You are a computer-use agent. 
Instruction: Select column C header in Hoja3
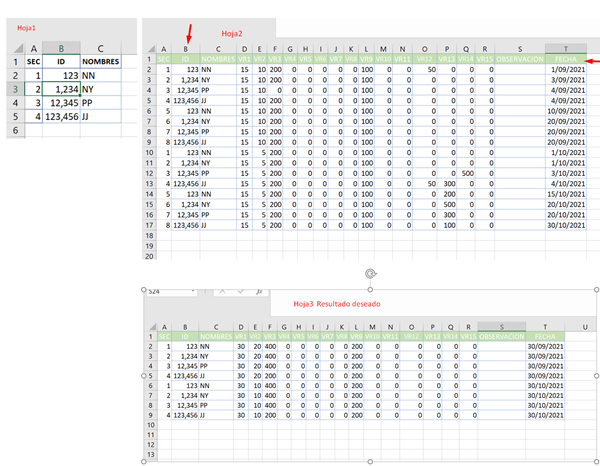pos(216,327)
